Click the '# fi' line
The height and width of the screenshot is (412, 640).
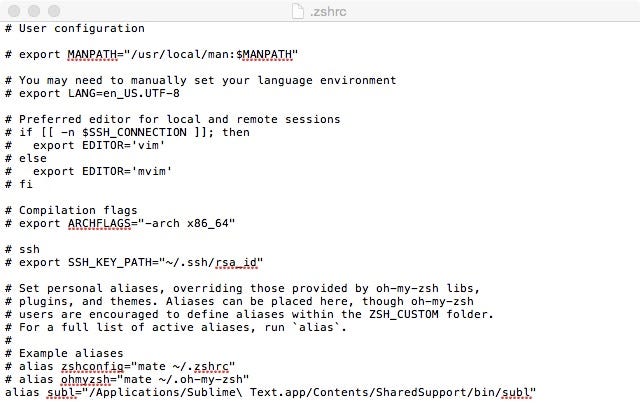point(19,184)
